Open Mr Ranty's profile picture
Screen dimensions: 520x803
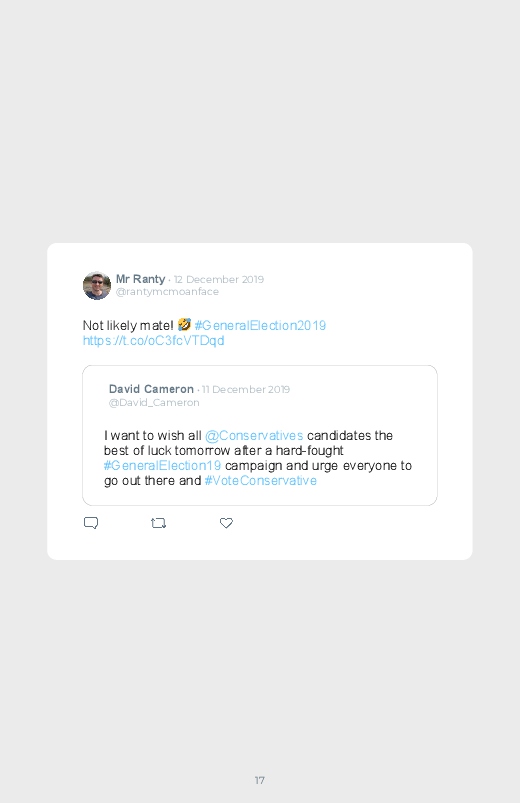[x=97, y=285]
